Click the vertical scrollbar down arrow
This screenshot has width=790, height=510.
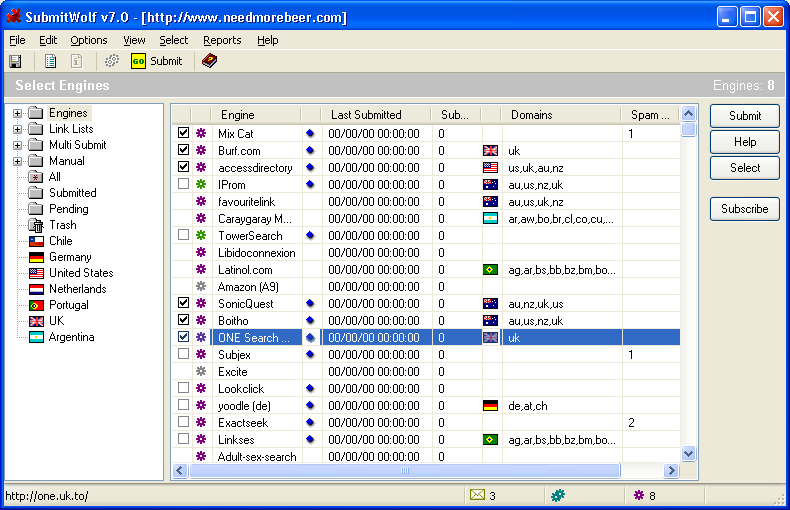click(x=688, y=454)
